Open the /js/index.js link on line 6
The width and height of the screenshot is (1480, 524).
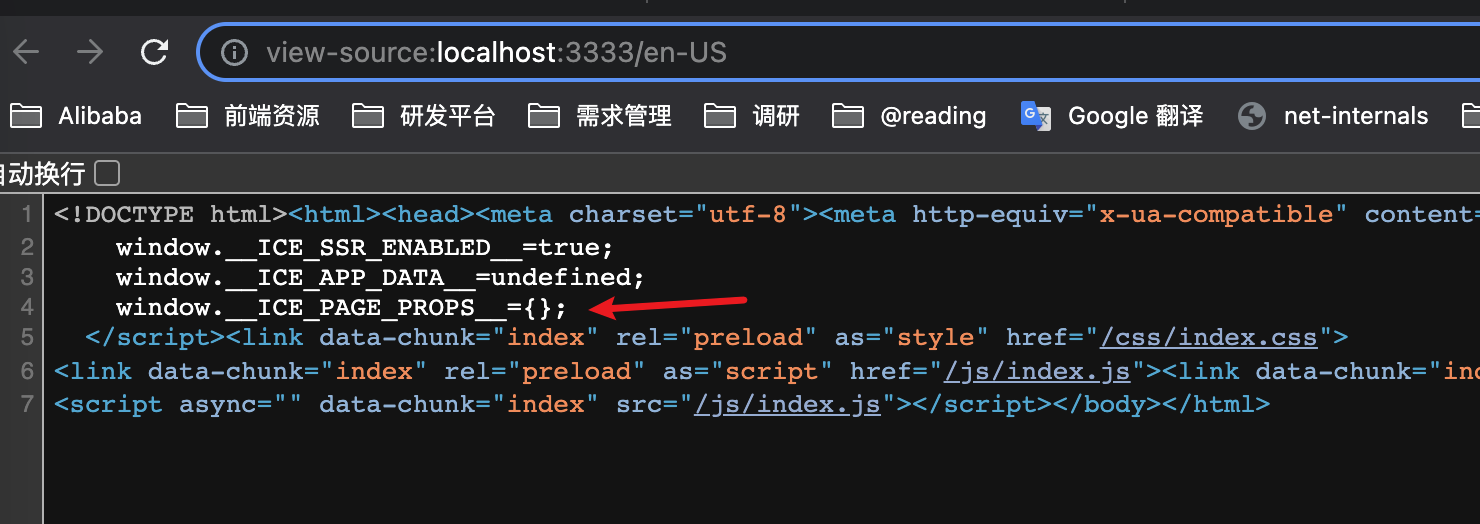point(1037,371)
